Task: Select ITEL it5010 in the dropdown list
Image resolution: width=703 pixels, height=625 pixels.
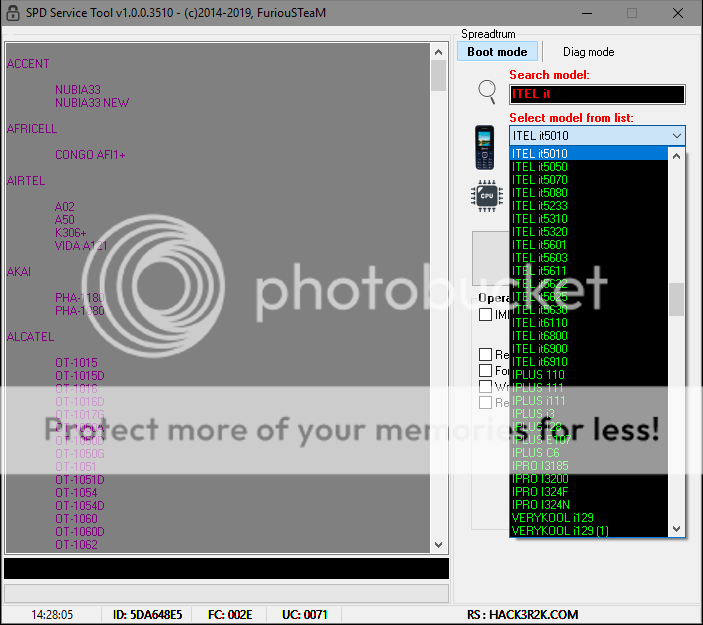Action: [589, 154]
